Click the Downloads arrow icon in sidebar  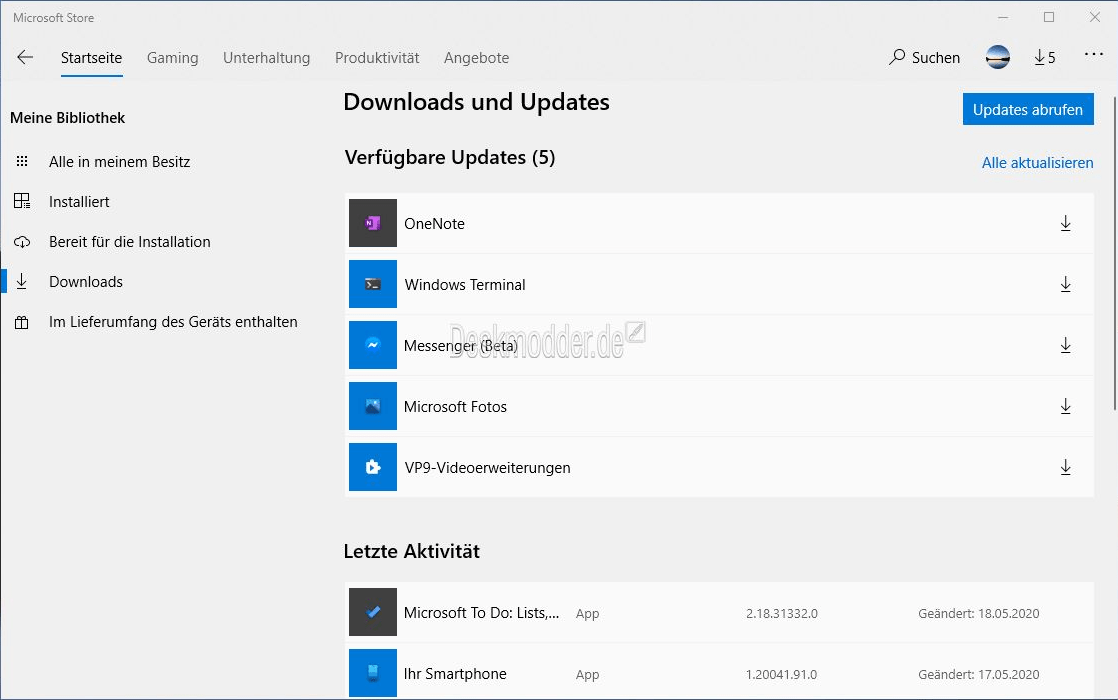pos(22,282)
